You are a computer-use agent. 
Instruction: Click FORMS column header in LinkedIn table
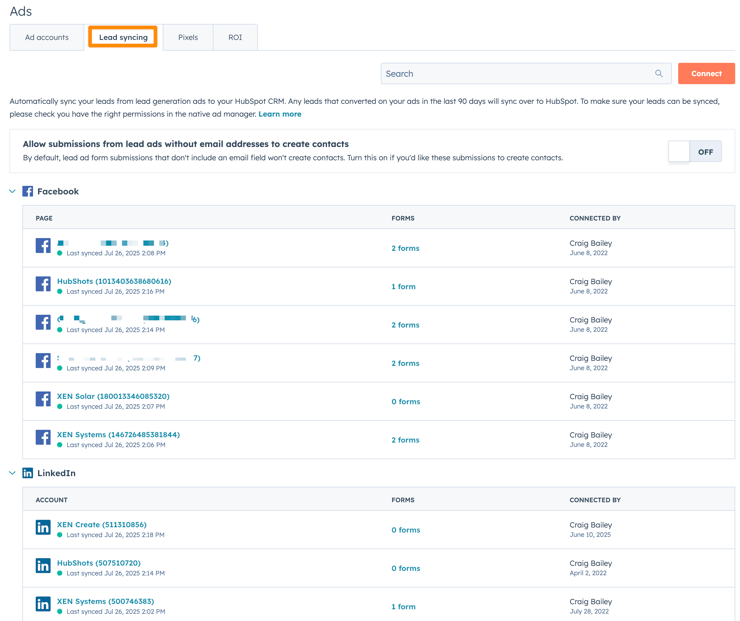click(403, 500)
